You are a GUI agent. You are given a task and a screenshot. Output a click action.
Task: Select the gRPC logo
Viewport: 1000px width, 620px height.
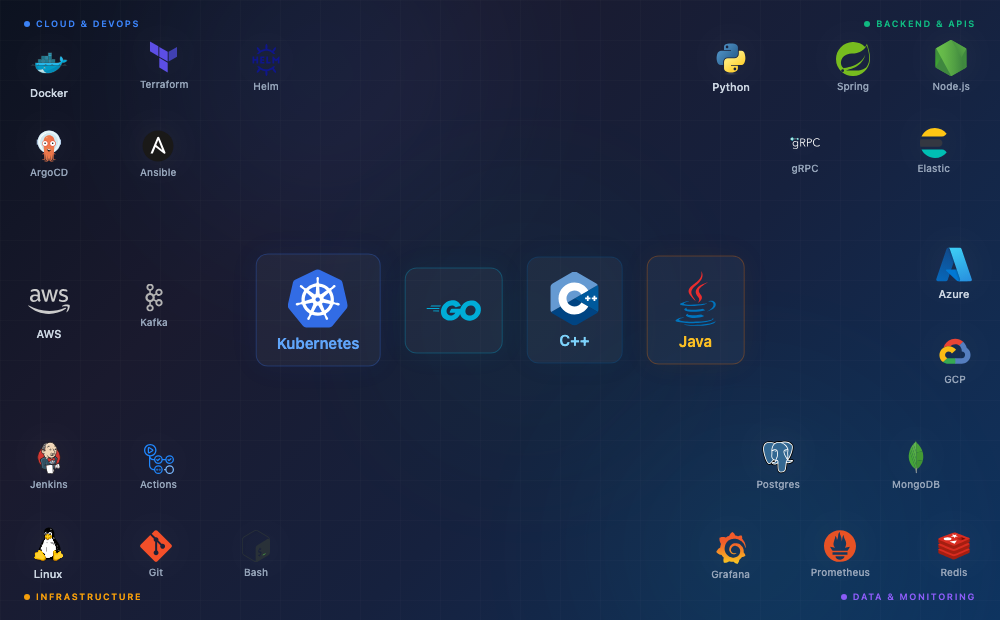[x=805, y=142]
